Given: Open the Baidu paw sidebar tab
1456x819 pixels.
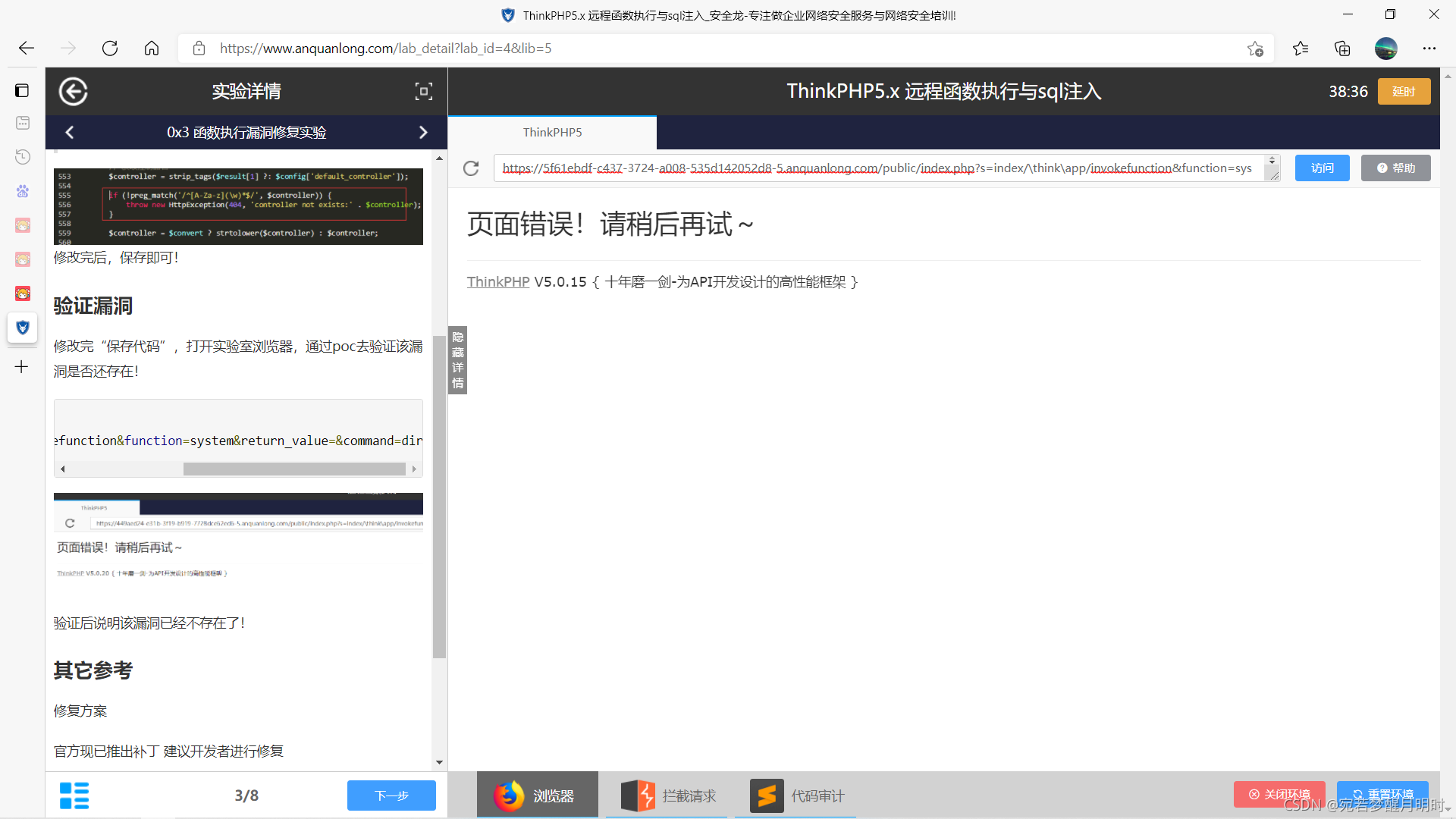Looking at the screenshot, I should 23,191.
